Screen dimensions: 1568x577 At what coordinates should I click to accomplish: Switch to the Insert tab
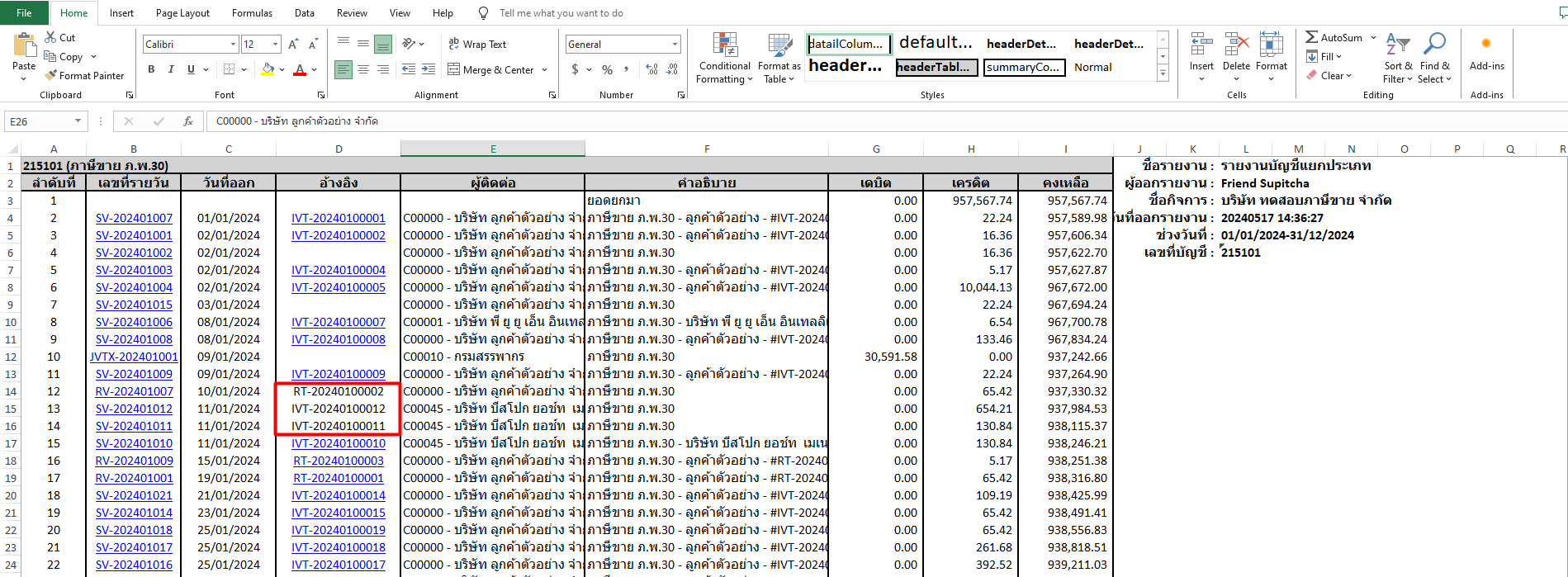[121, 12]
